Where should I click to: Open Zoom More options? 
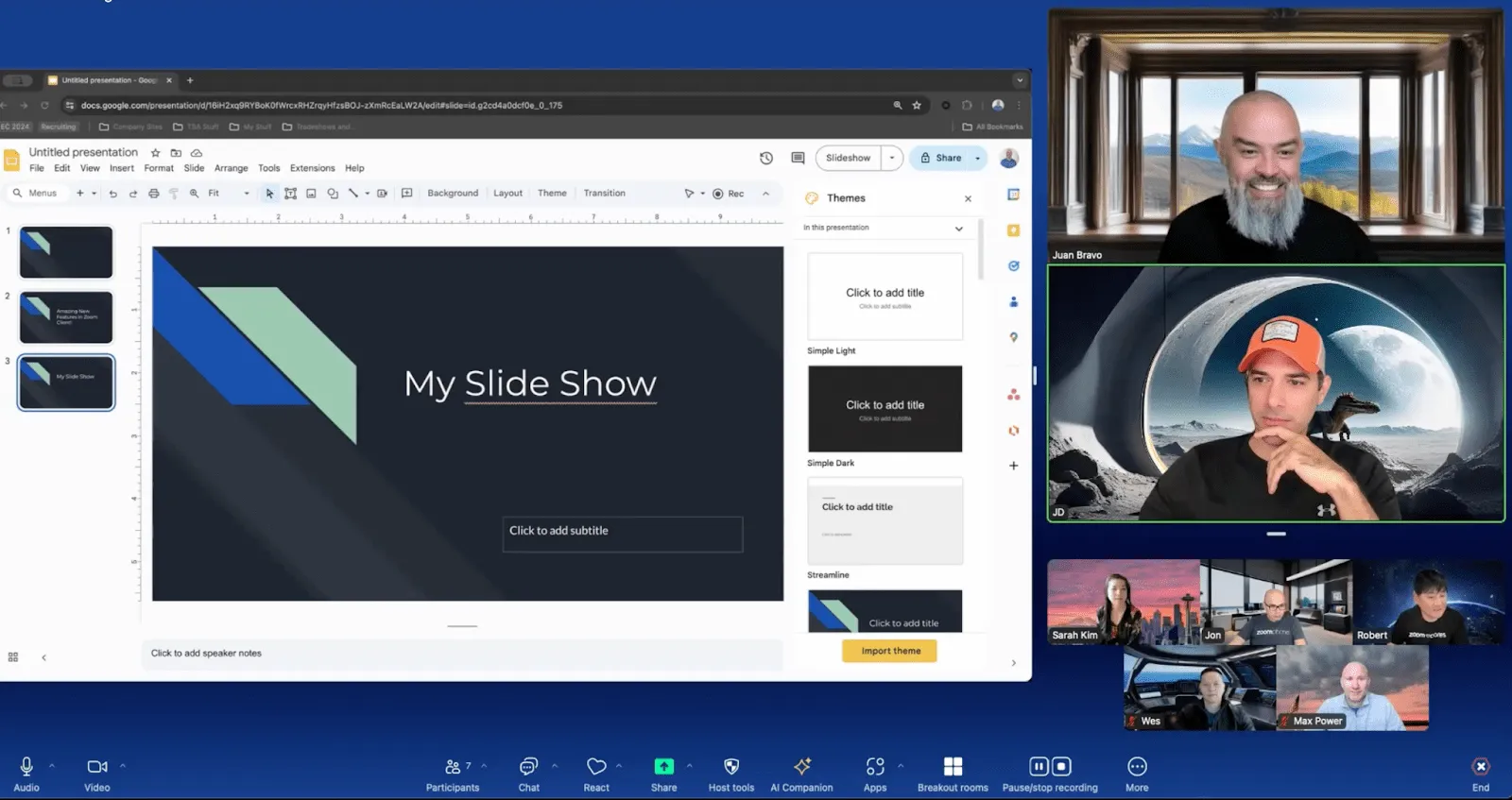(1137, 774)
